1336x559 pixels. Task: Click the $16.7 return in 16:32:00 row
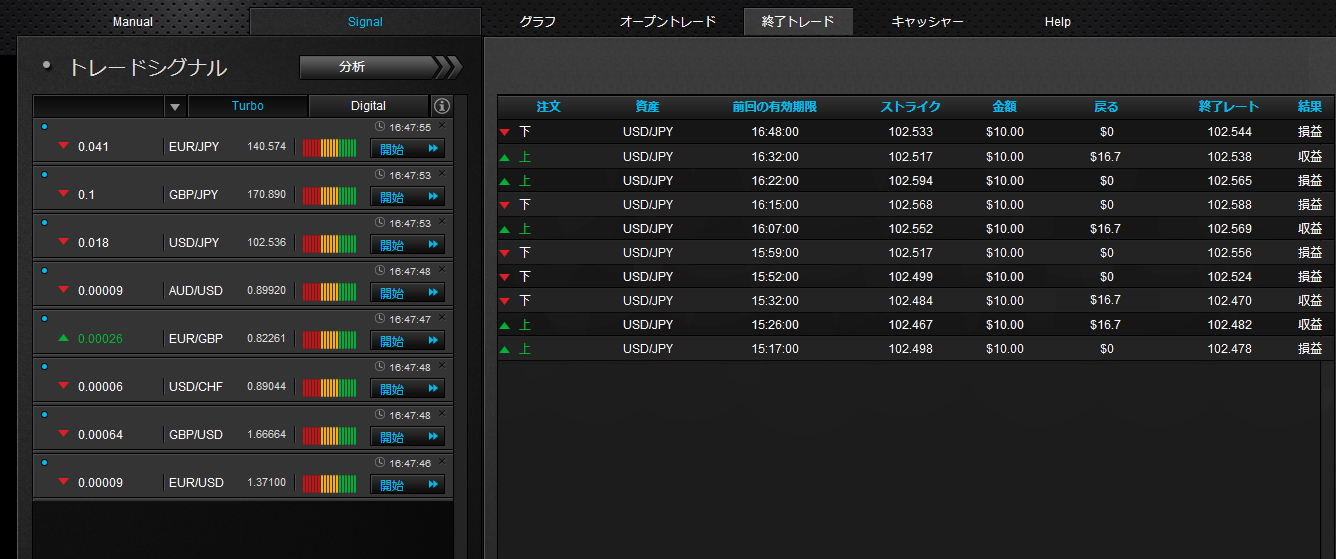pos(1105,157)
